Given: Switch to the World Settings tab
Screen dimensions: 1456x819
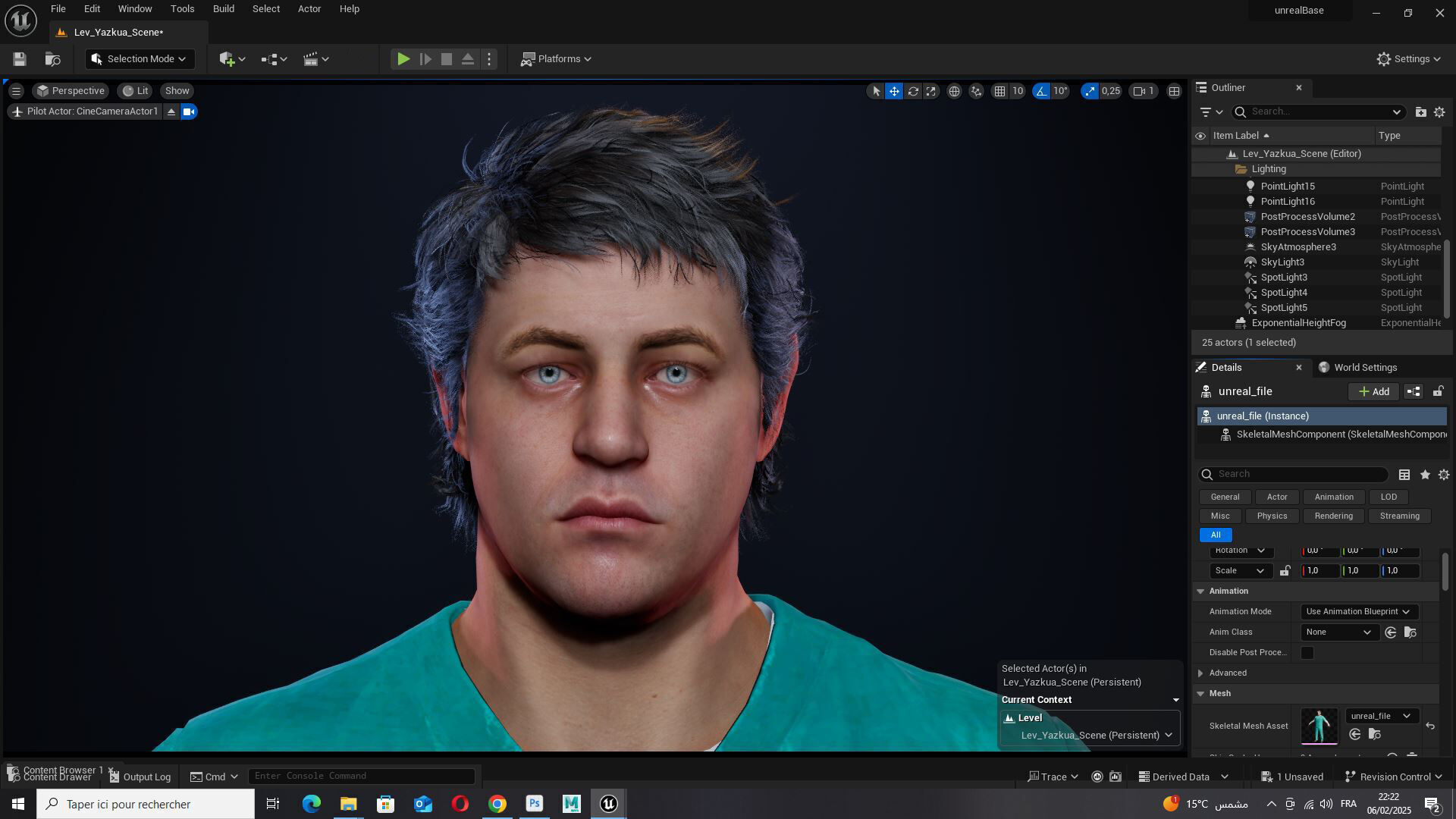Looking at the screenshot, I should 1365,368.
